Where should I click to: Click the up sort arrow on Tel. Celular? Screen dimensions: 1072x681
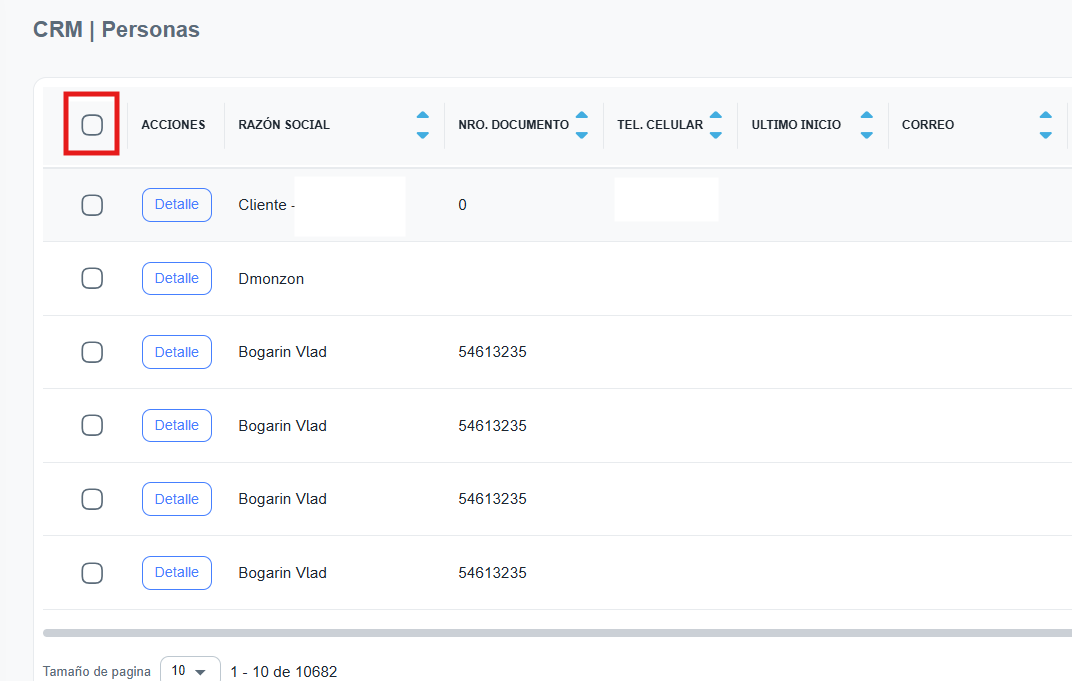[716, 115]
